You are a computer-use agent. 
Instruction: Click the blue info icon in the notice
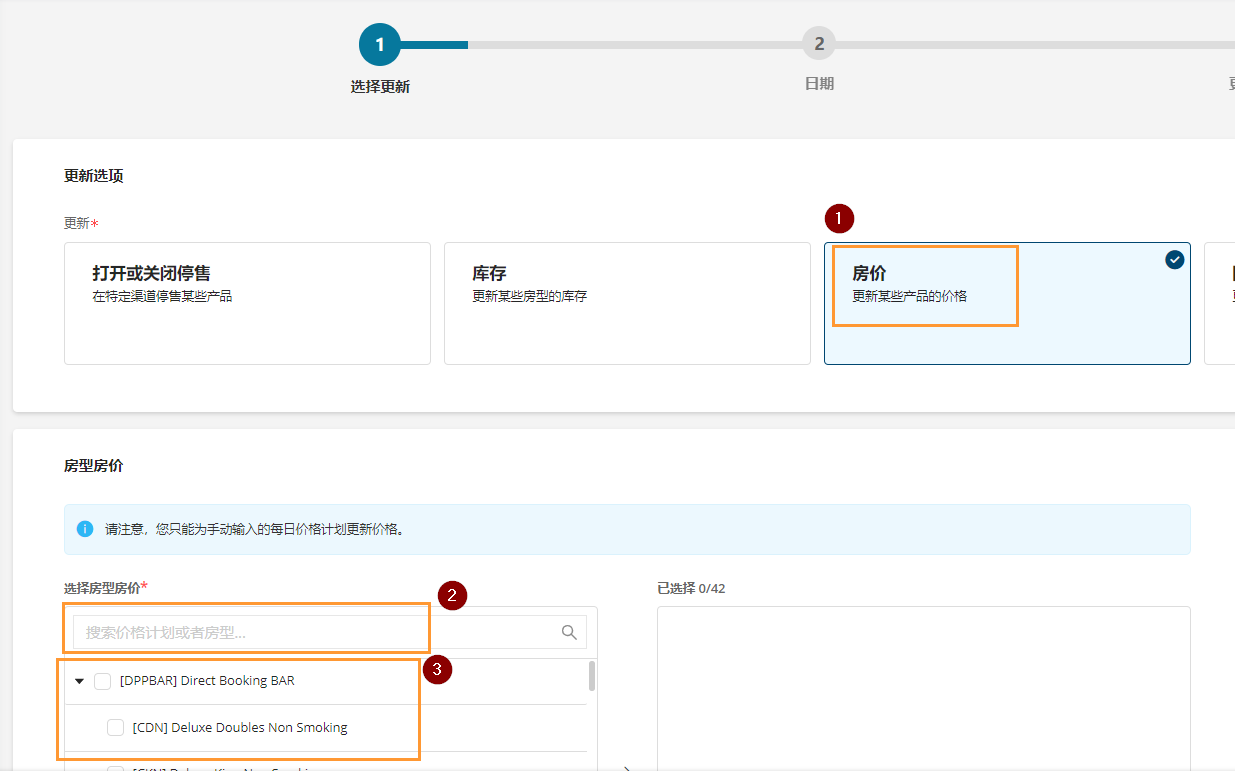pos(85,529)
